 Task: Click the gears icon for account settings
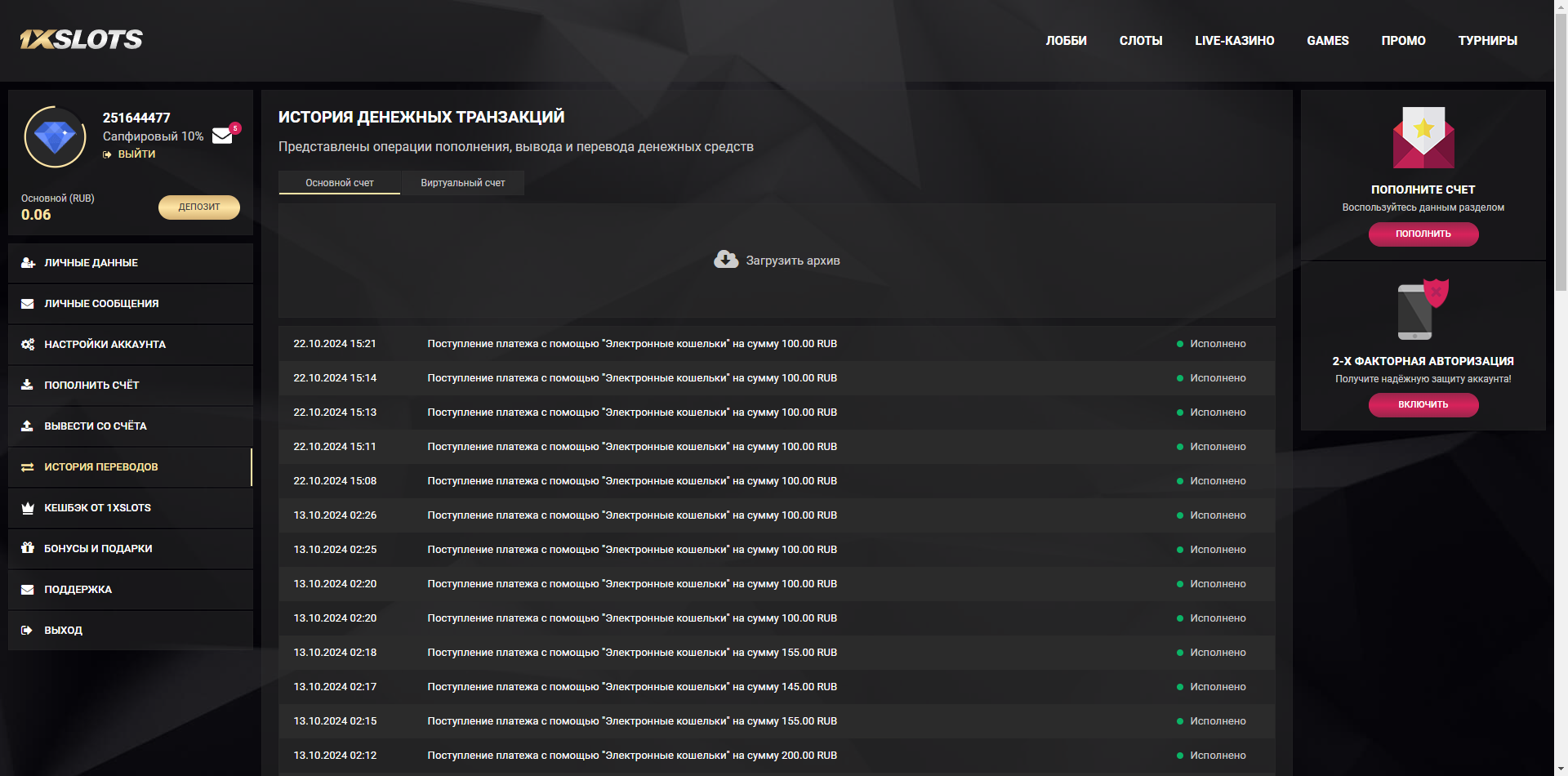pos(28,345)
